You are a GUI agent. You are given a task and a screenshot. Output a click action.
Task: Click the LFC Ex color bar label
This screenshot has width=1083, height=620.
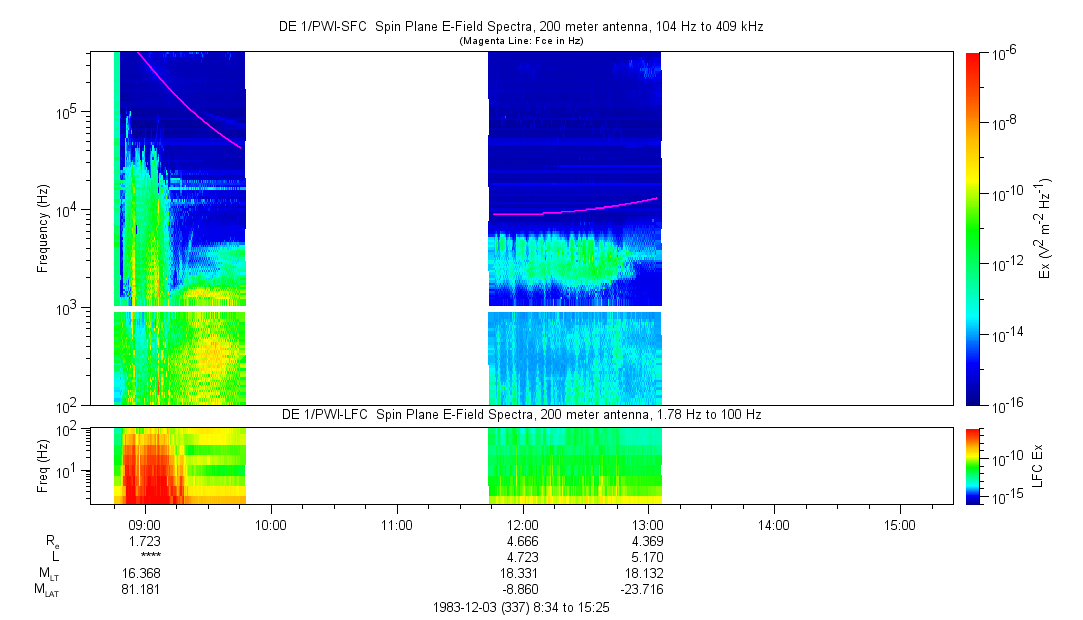1038,466
